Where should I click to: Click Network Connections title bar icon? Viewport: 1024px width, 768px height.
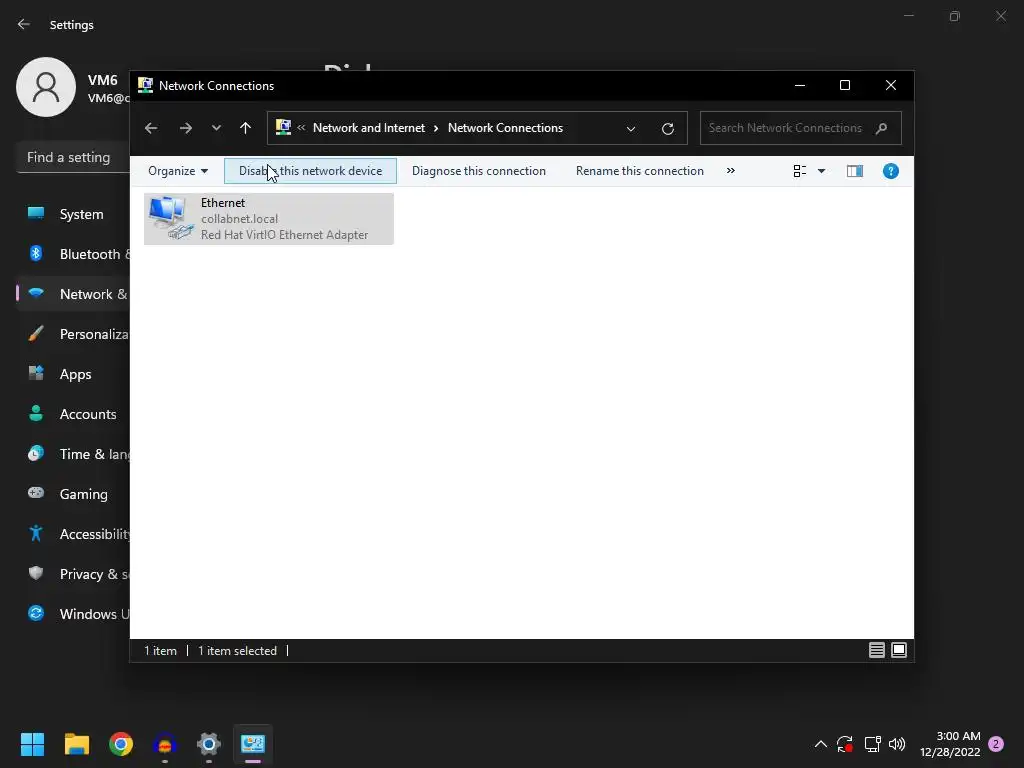[x=146, y=86]
